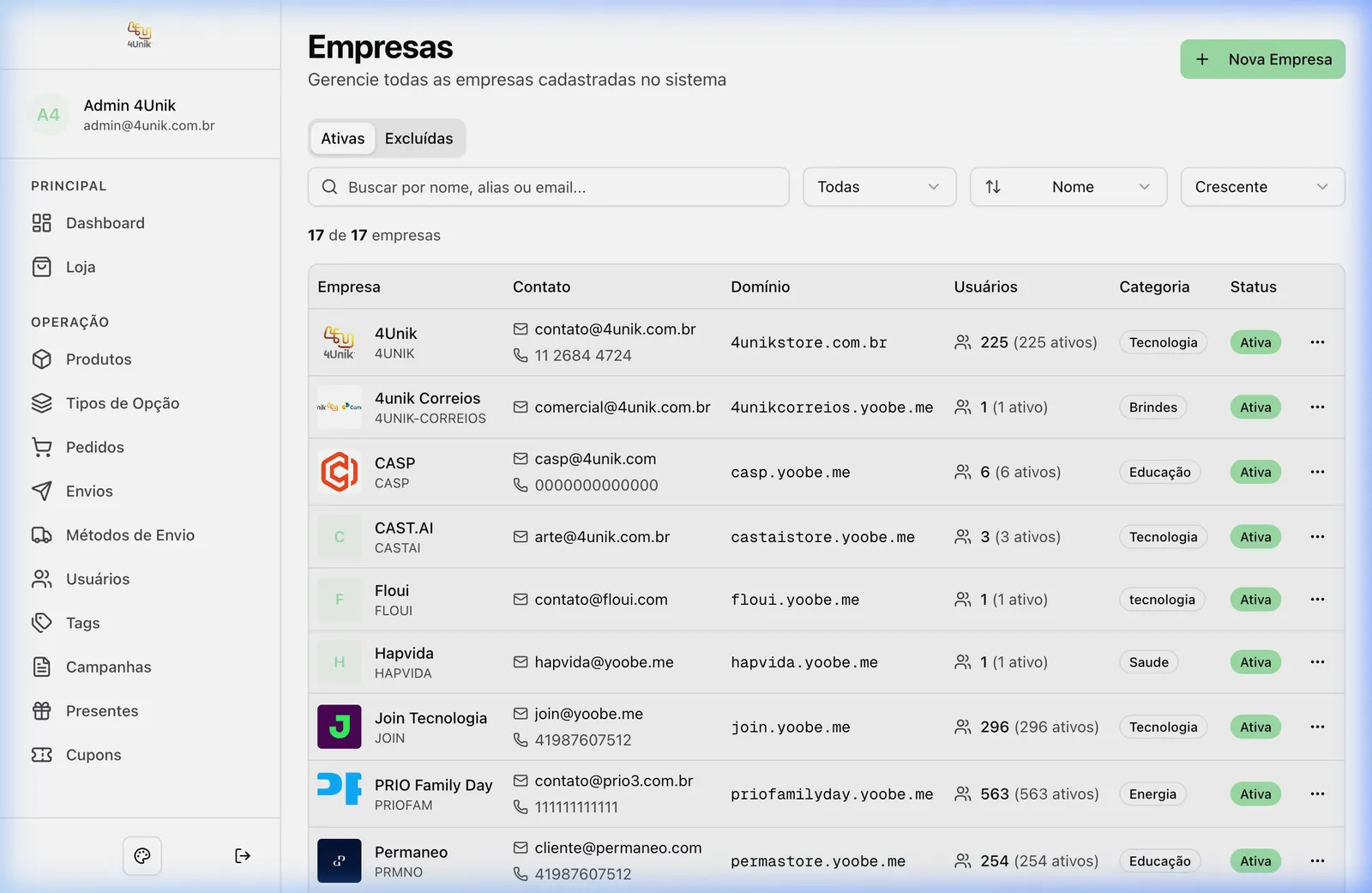Click domain 4unikcorreios.yoobe.me
Viewport: 1372px width, 893px height.
(832, 407)
